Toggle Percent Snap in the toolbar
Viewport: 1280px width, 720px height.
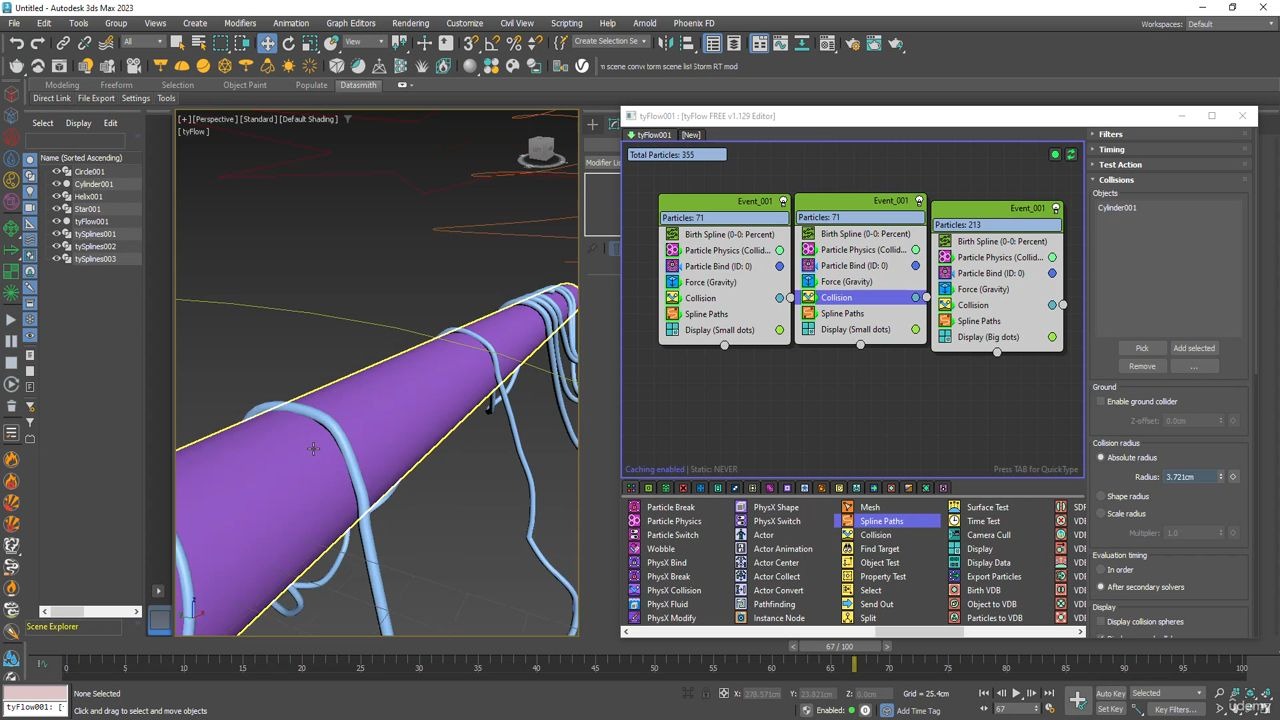[x=514, y=43]
